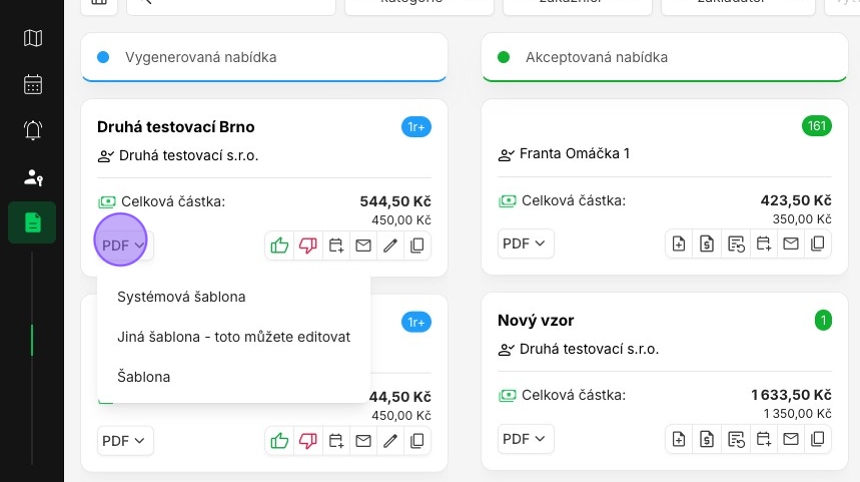Choose Systémová šablona from the PDF menu
860x482 pixels.
(181, 297)
